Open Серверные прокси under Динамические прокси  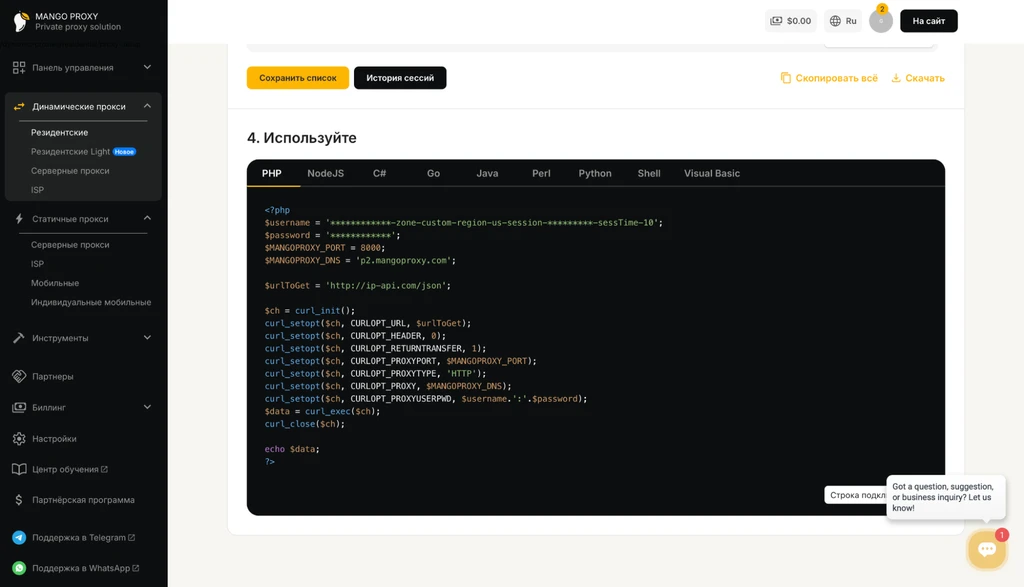(70, 170)
